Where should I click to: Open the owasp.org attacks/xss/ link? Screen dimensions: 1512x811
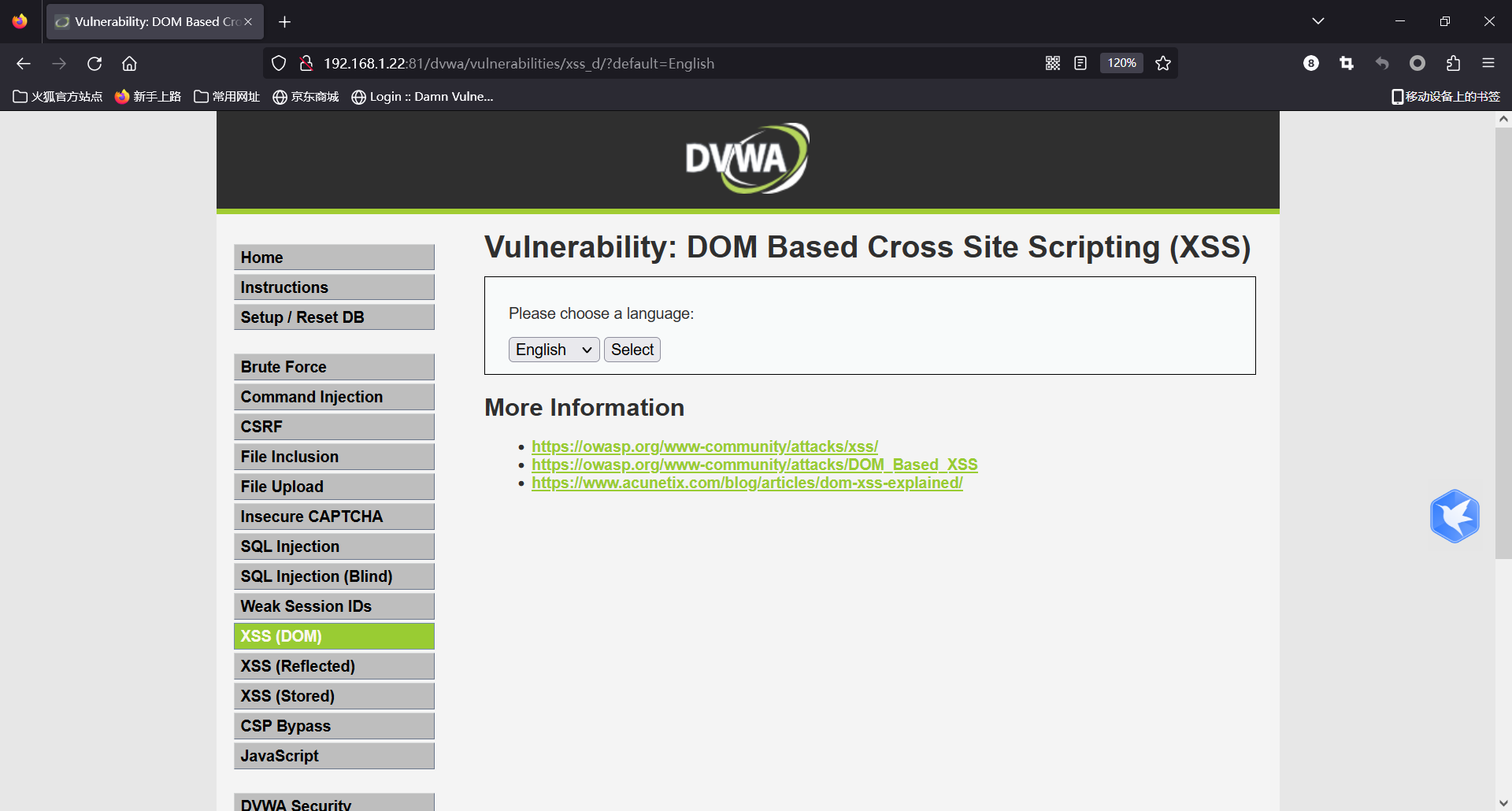[705, 446]
